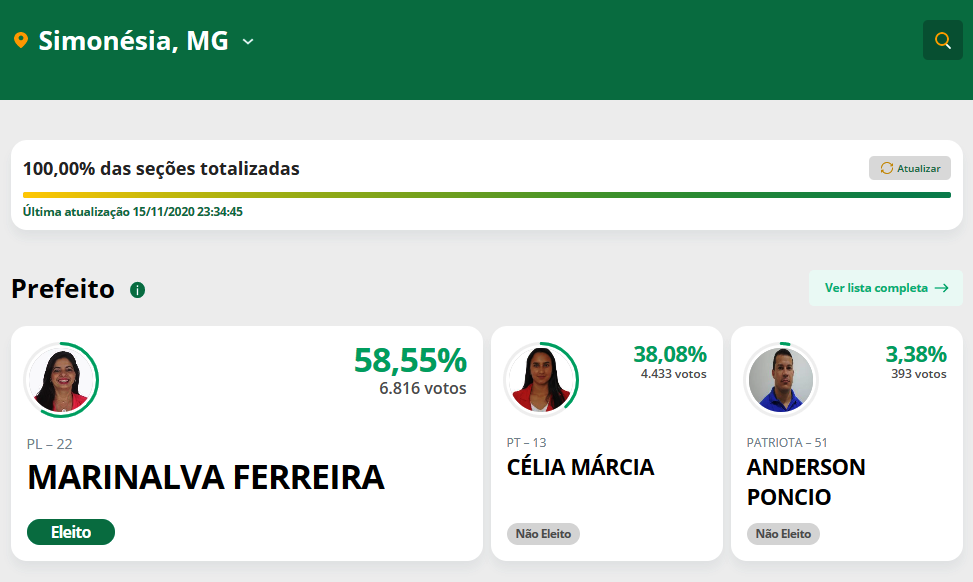Select the Eleito status badge
973x582 pixels.
point(71,532)
